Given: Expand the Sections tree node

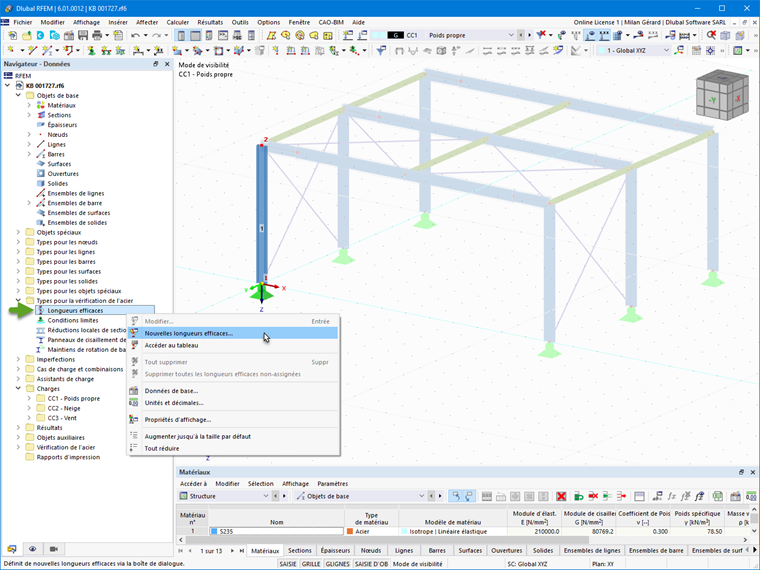Looking at the screenshot, I should point(29,115).
